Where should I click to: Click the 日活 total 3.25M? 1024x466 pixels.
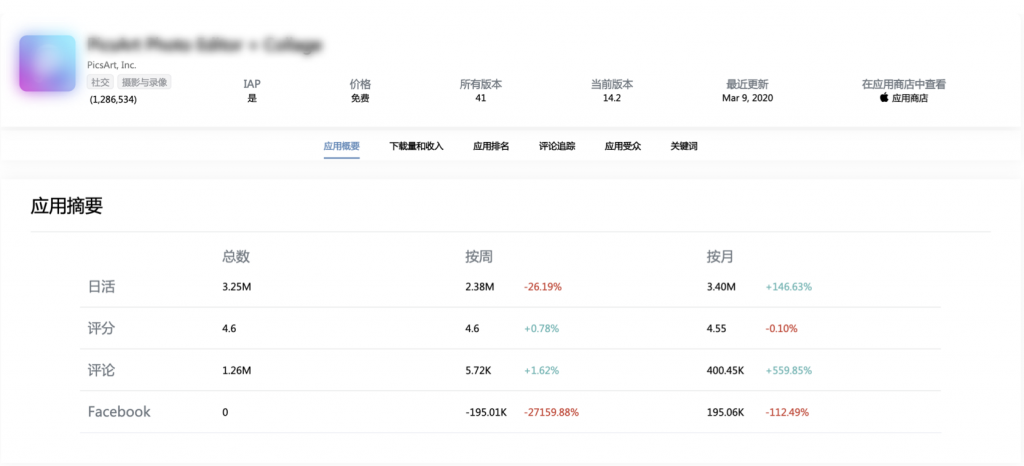[236, 287]
